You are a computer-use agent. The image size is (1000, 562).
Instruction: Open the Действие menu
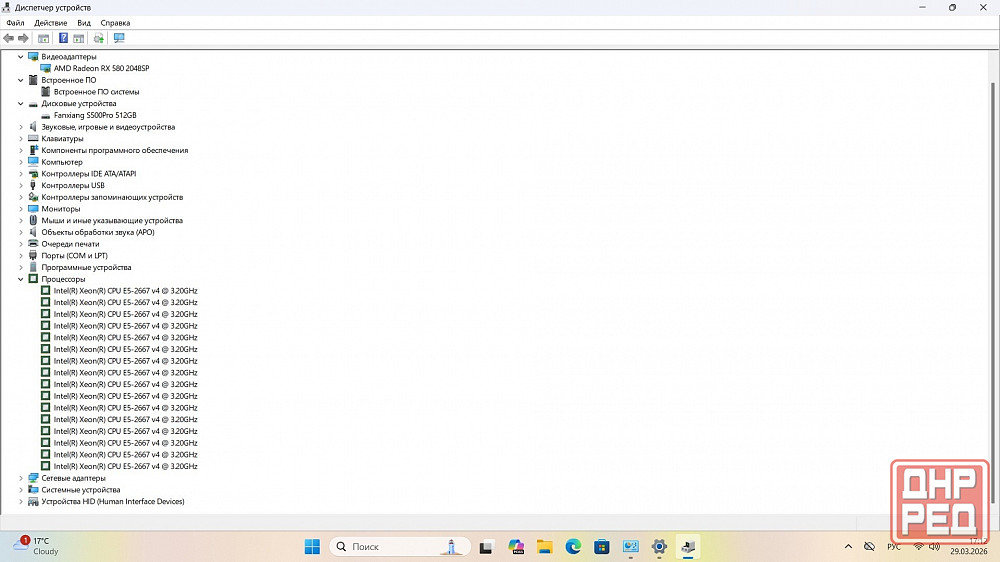(50, 22)
